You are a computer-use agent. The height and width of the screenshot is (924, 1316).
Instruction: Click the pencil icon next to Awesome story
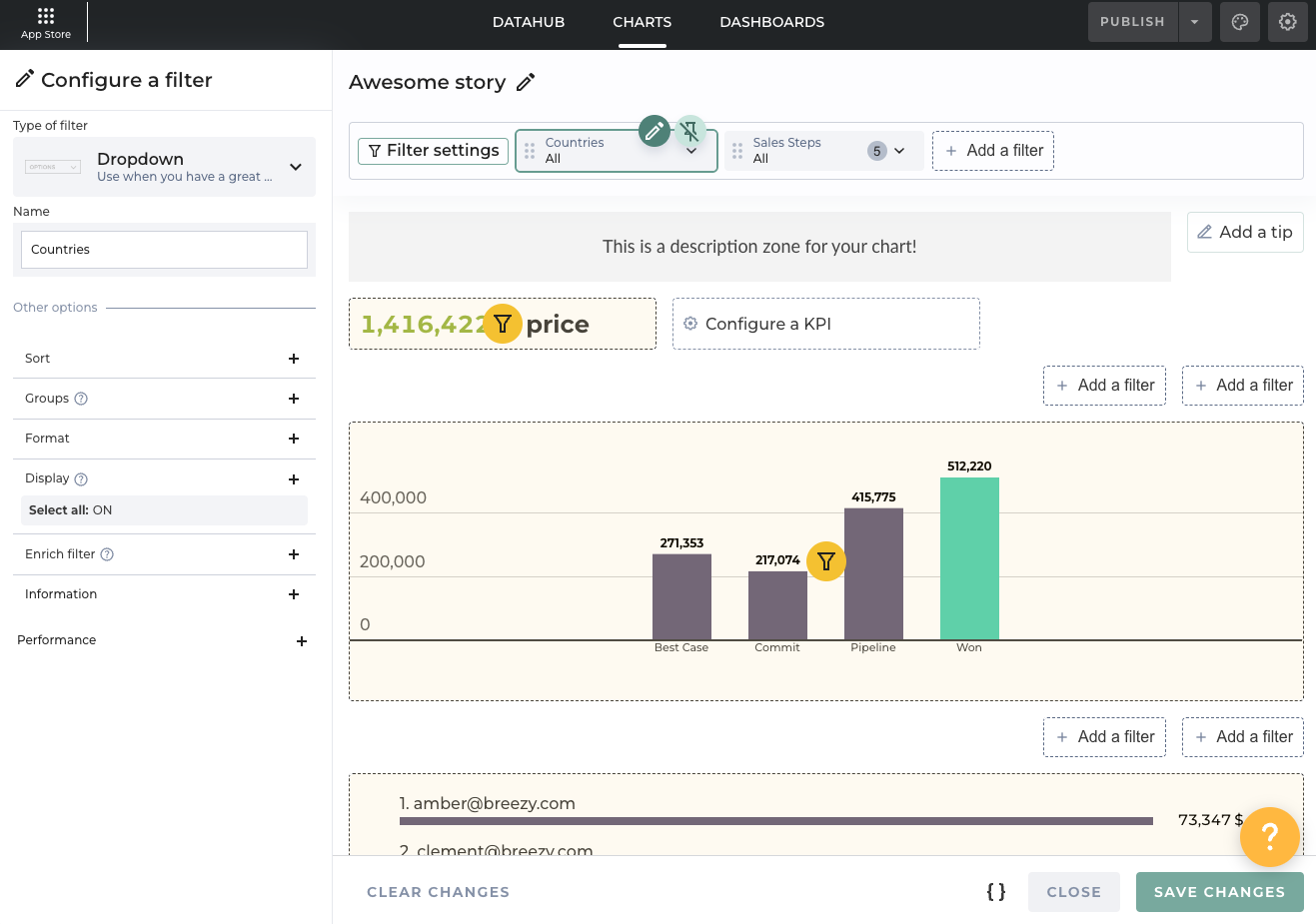coord(526,83)
